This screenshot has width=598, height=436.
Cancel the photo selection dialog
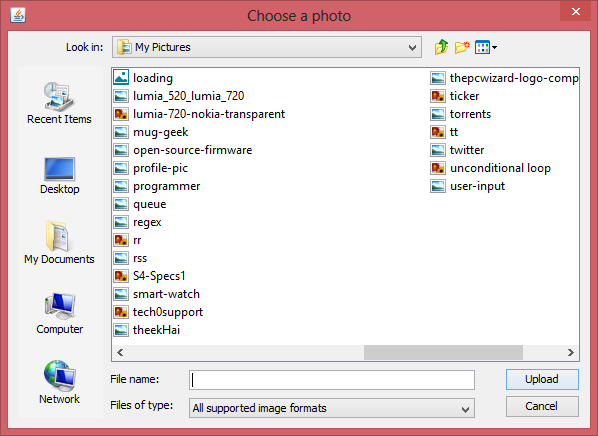(x=542, y=406)
